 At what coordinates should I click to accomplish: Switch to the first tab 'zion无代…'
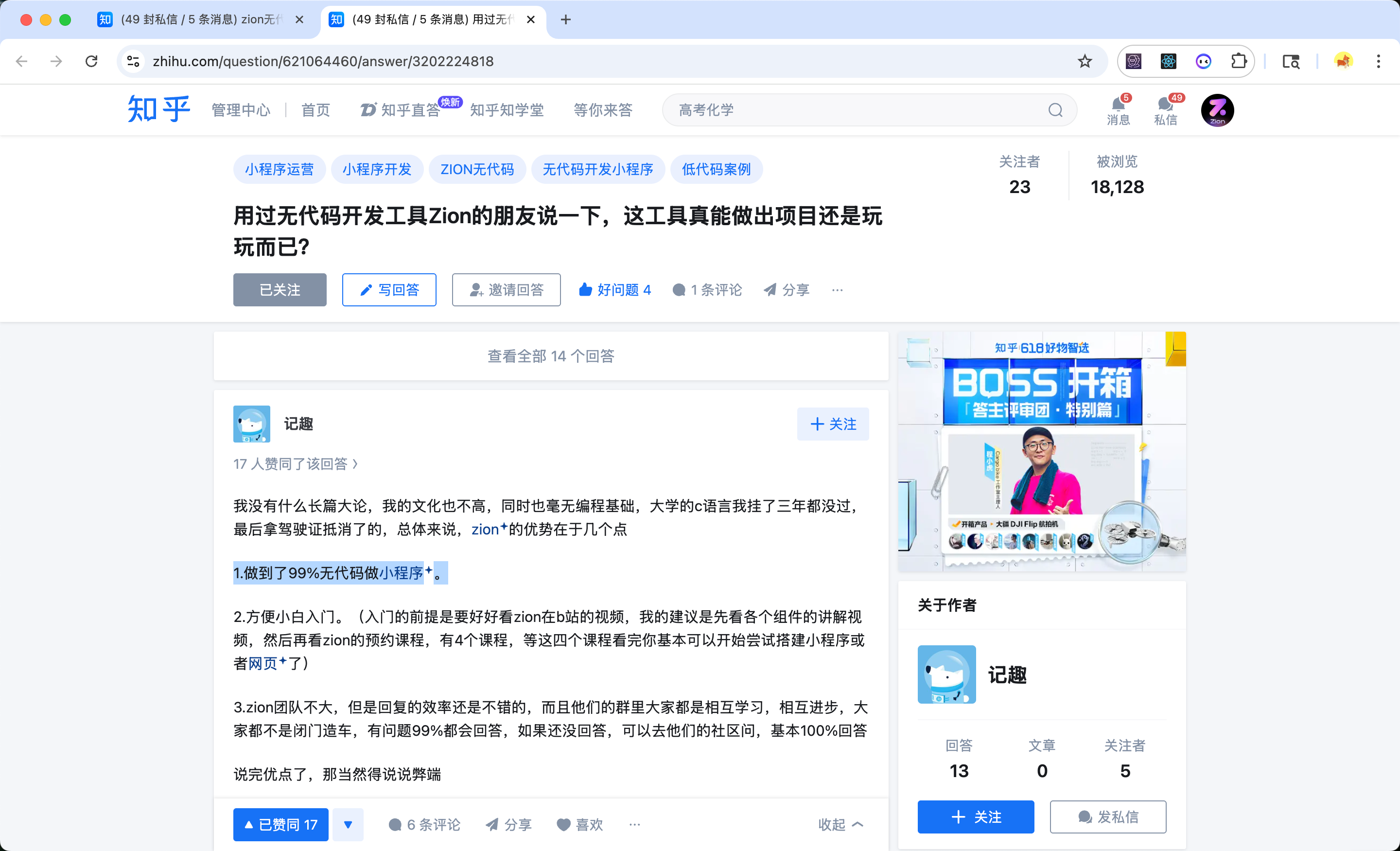tap(202, 20)
